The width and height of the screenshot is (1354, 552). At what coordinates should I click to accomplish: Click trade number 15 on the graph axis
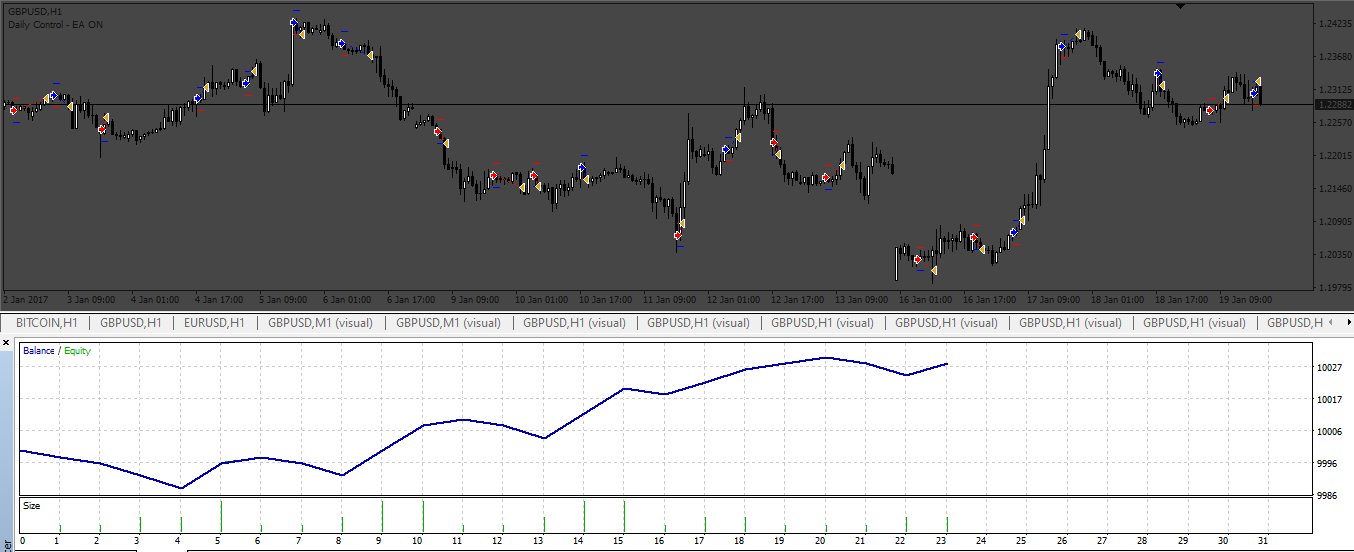point(621,541)
